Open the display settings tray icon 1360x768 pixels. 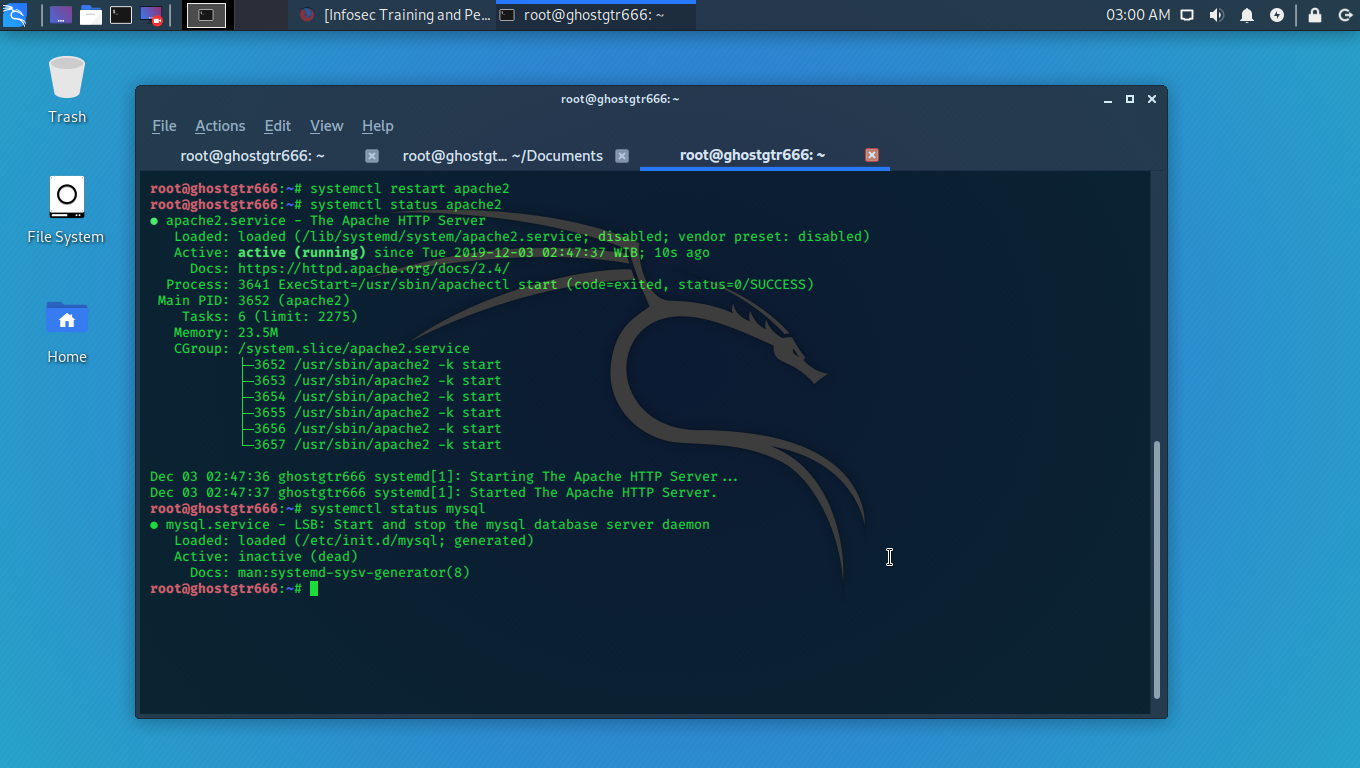pyautogui.click(x=1187, y=15)
